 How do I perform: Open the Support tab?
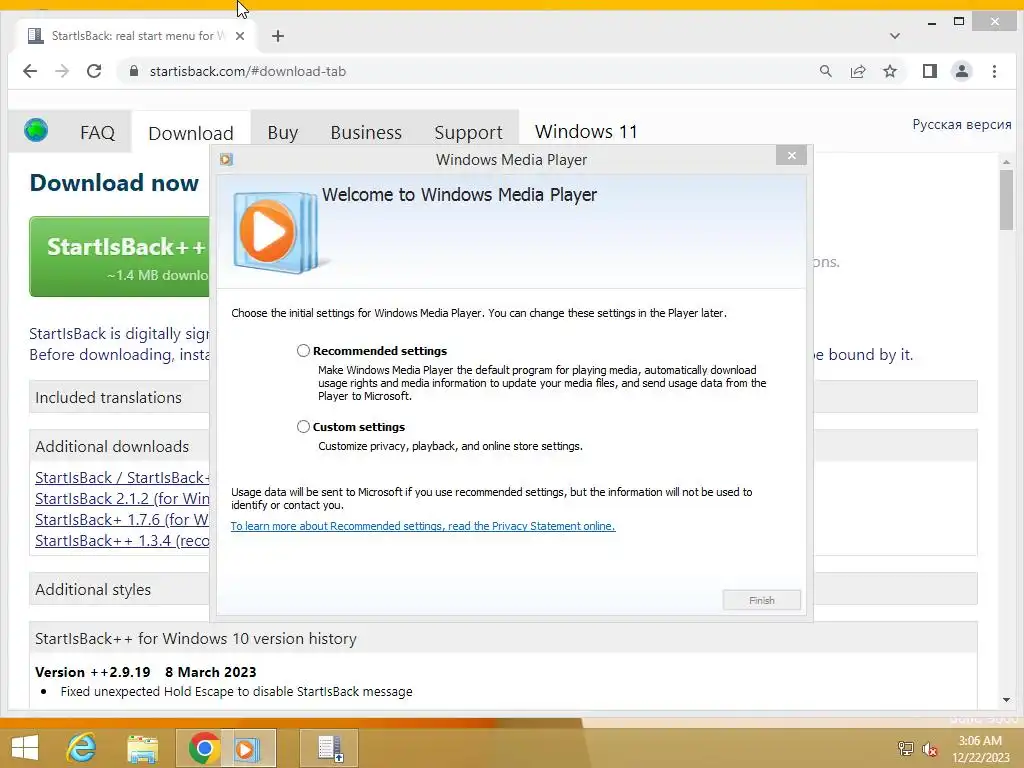click(x=468, y=133)
